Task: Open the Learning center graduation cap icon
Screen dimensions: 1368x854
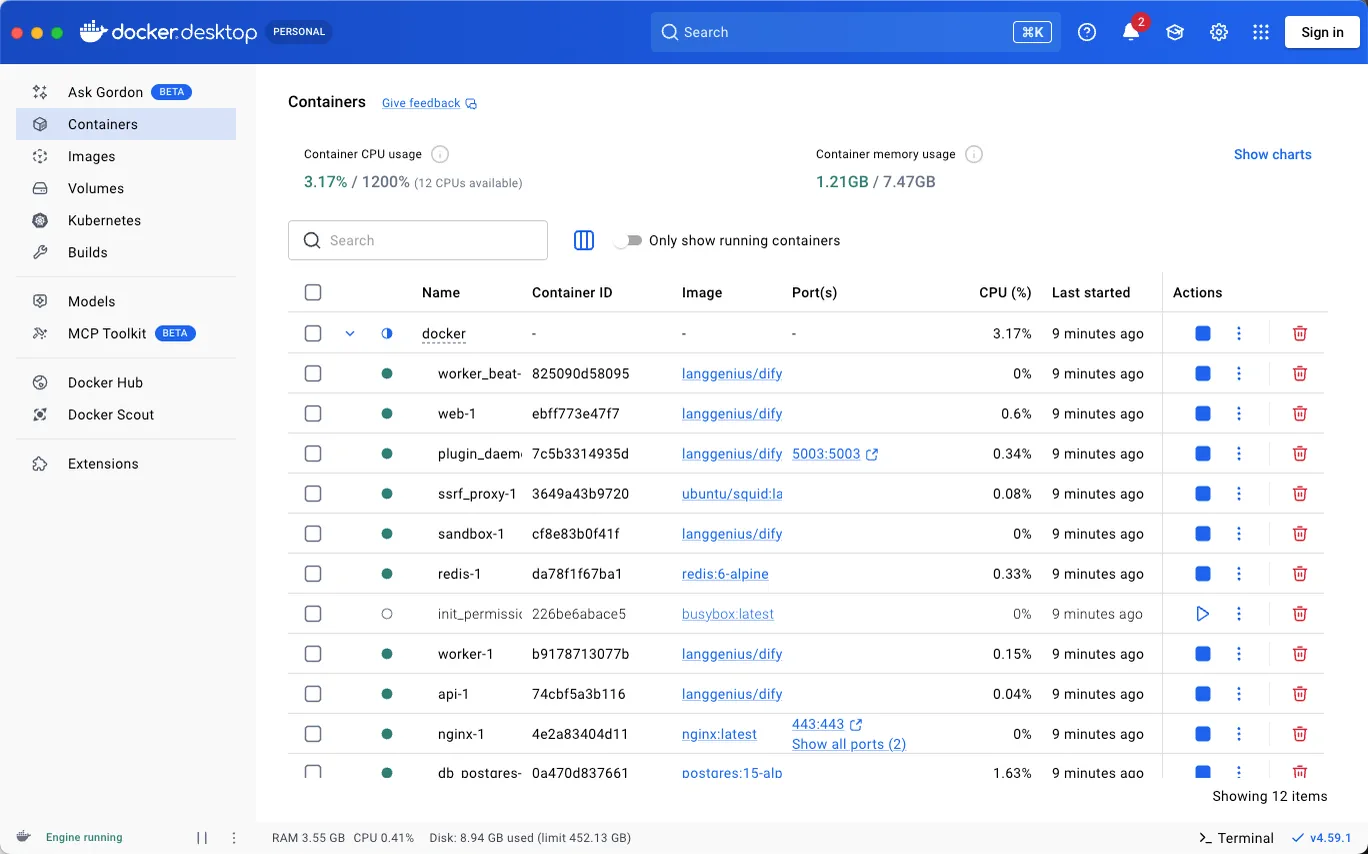Action: 1175,32
